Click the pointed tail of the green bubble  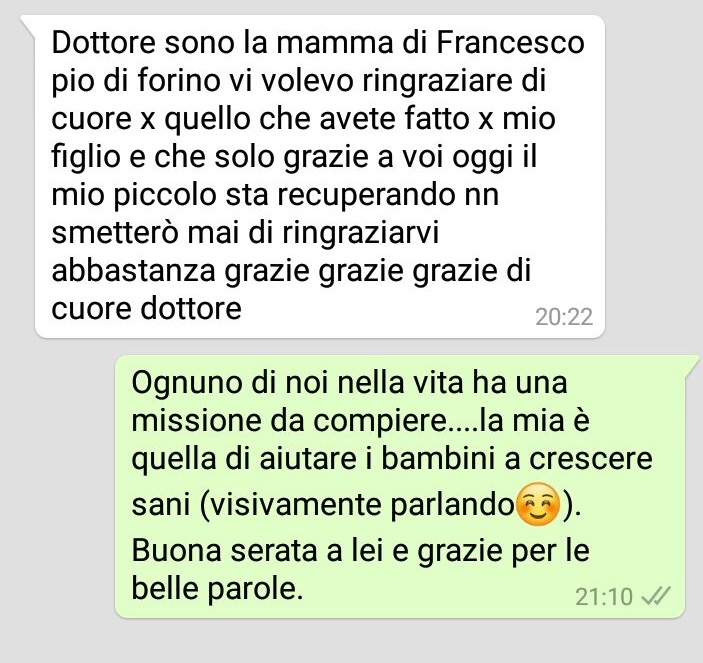pos(692,365)
